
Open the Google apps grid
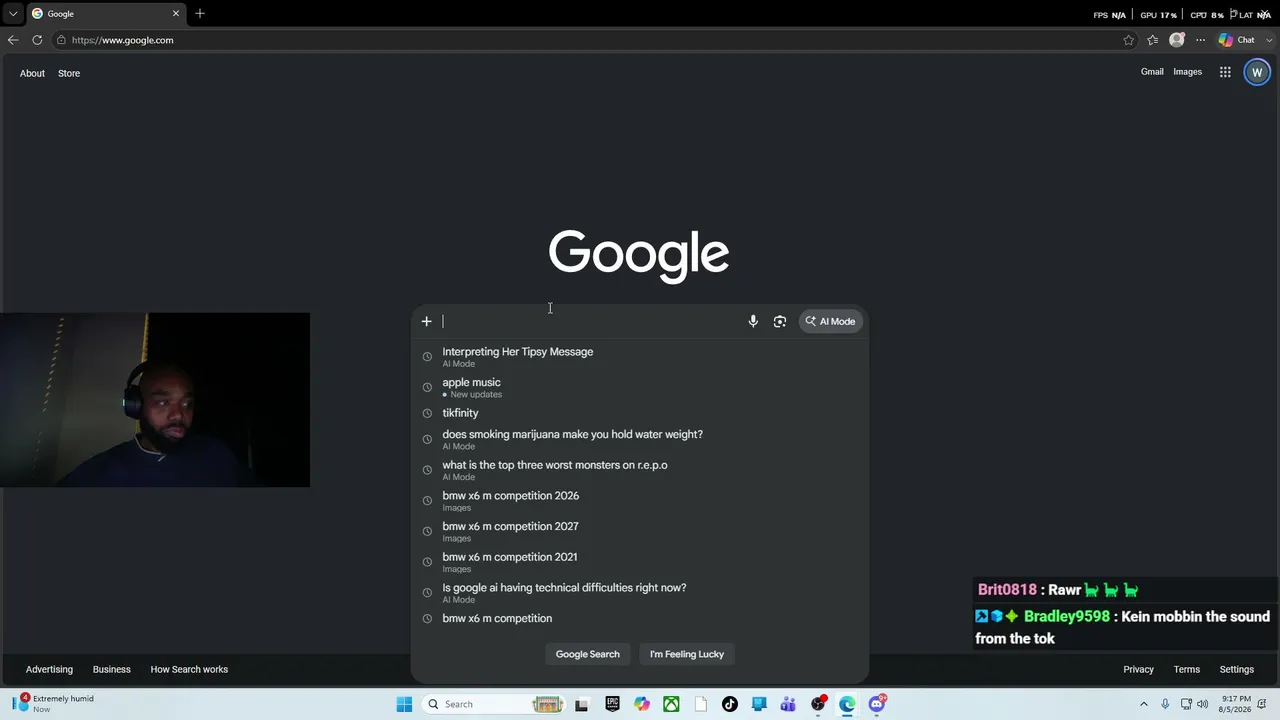point(1225,72)
